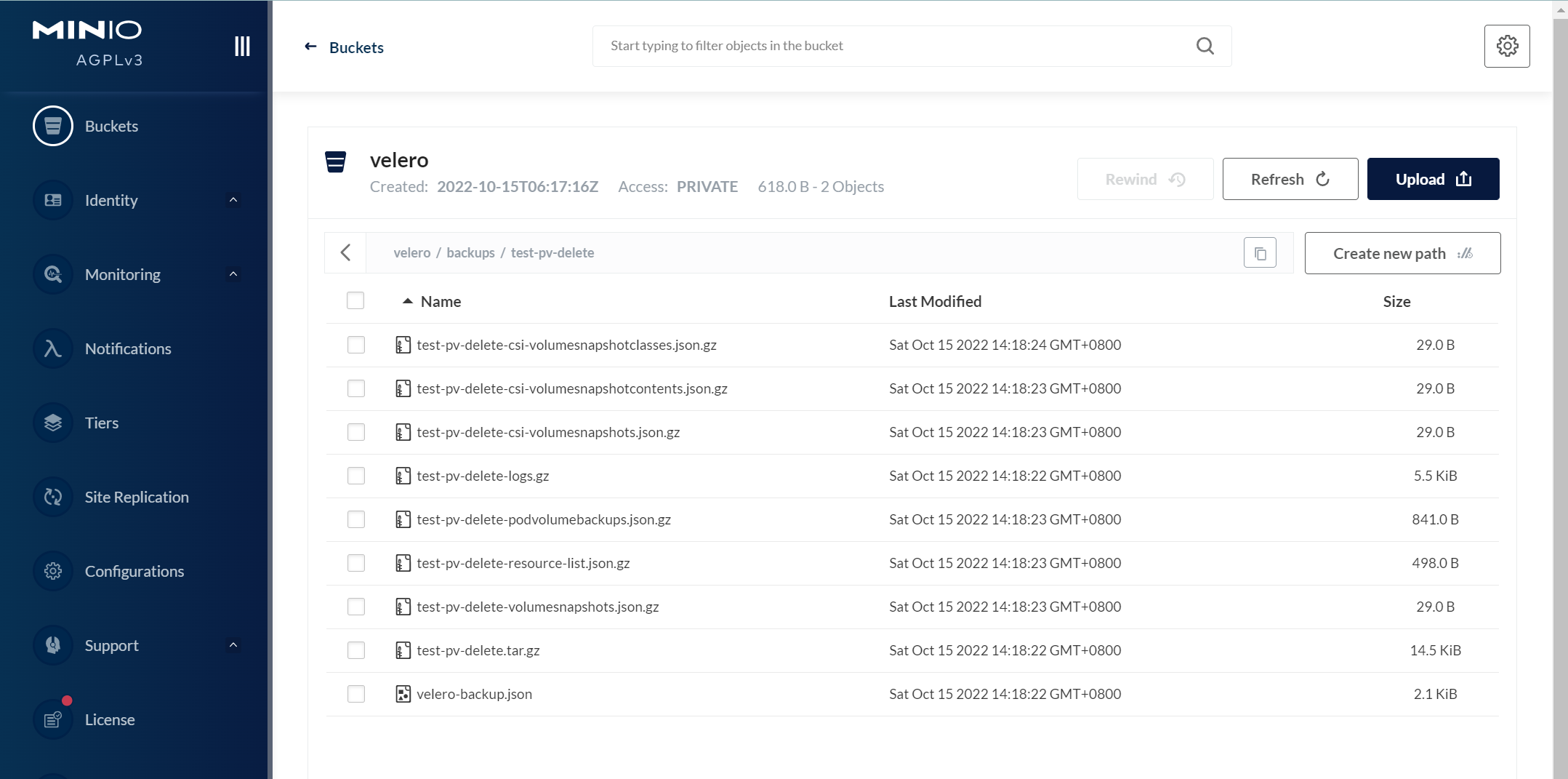Click file icon of test-pv-delete-resource-list.json.gz
This screenshot has width=1568, height=779.
click(x=403, y=563)
